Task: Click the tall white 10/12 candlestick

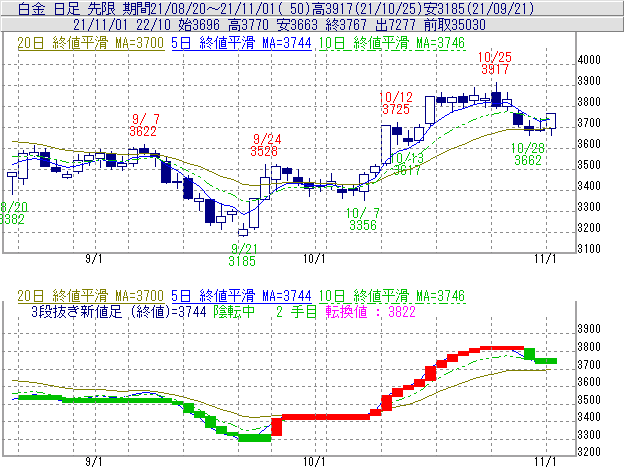Action: coord(386,144)
